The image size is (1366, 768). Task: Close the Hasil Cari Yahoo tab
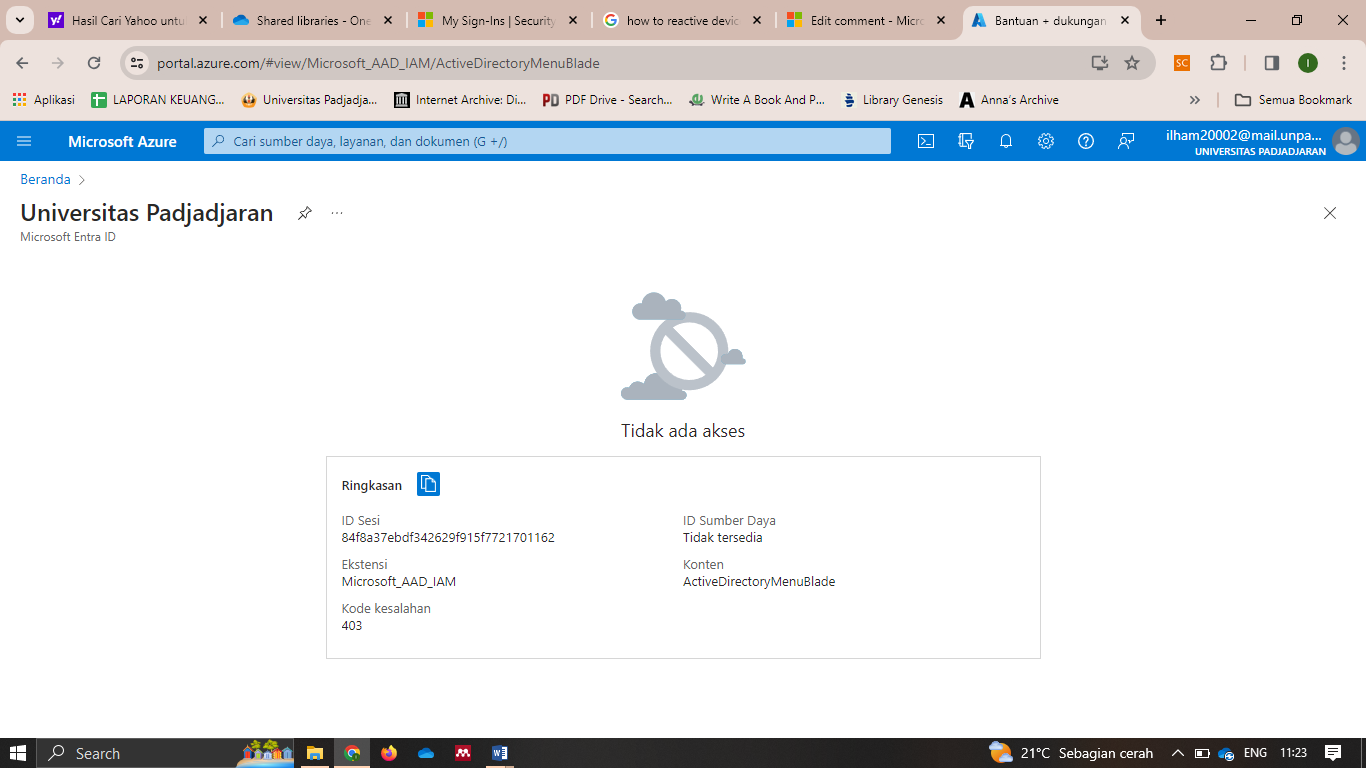click(203, 20)
